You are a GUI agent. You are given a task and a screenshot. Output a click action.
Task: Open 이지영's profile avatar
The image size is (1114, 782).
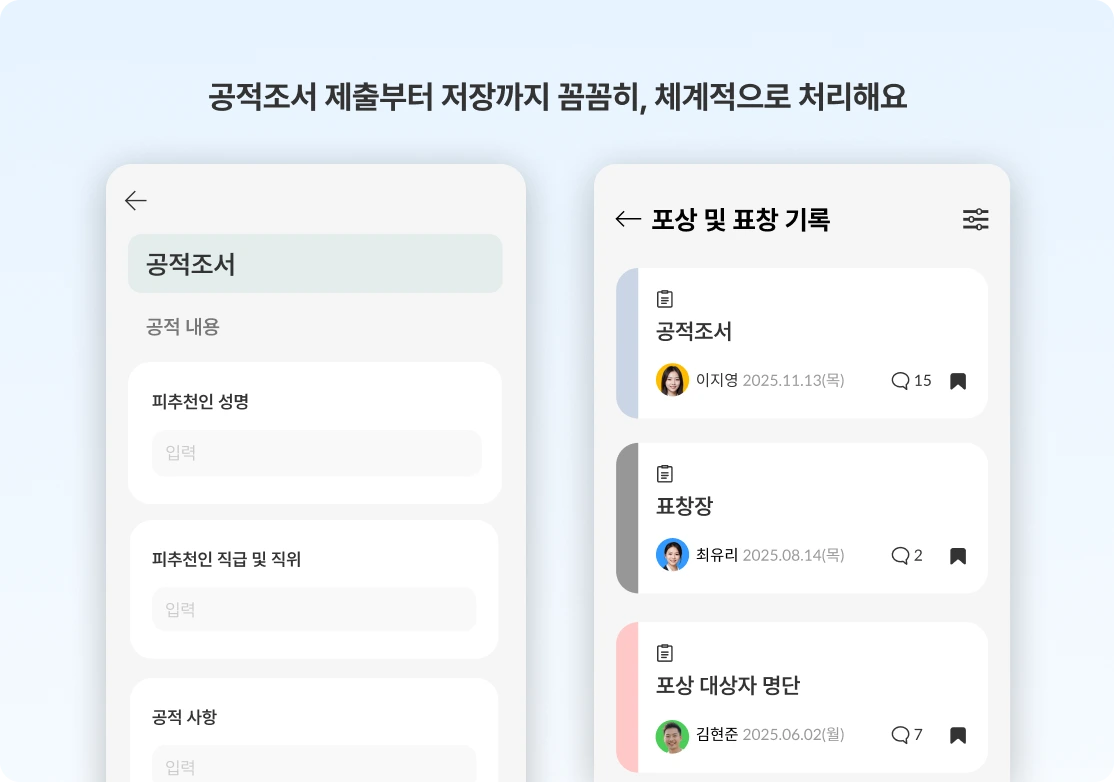pos(672,380)
